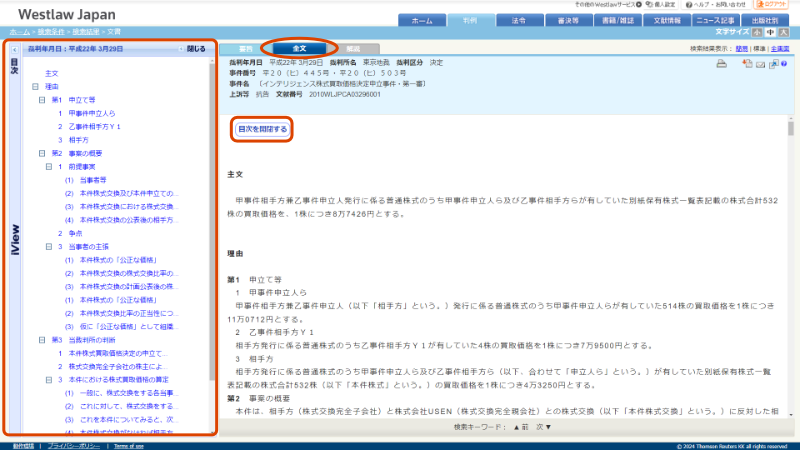Click the 閉じる link in contents panel

[197, 48]
